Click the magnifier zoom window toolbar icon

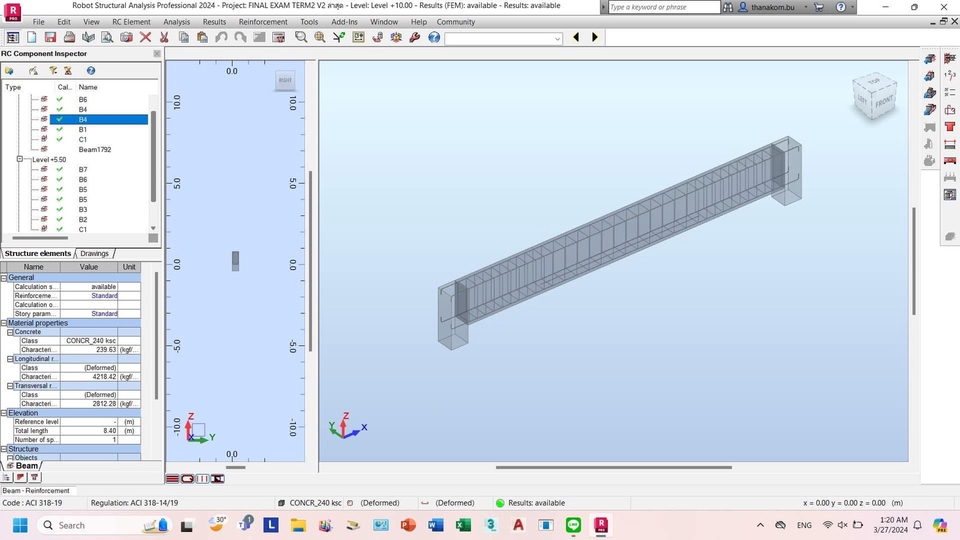click(301, 38)
